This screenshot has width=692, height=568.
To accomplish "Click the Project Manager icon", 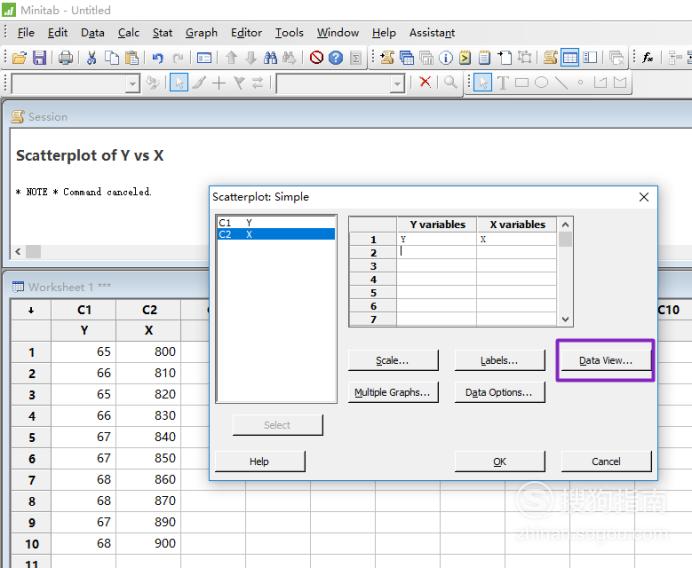I will click(x=590, y=58).
